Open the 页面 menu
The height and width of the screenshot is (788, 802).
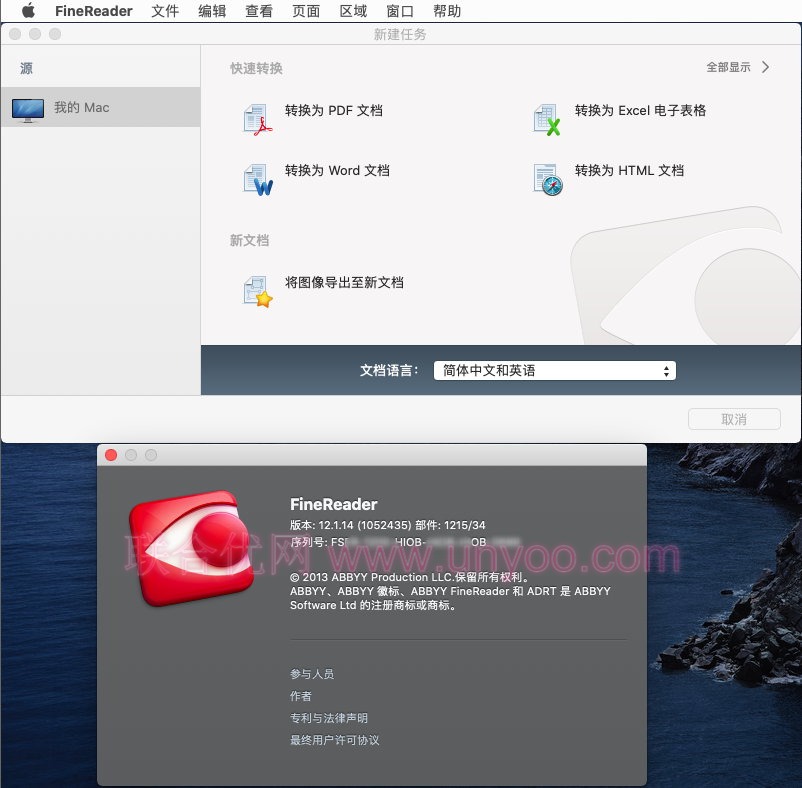[306, 11]
